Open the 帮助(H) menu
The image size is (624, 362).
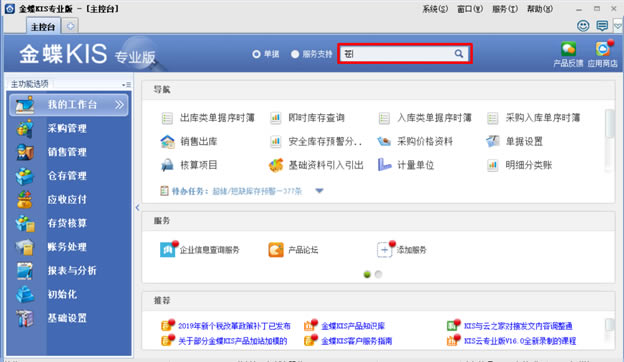coord(540,9)
